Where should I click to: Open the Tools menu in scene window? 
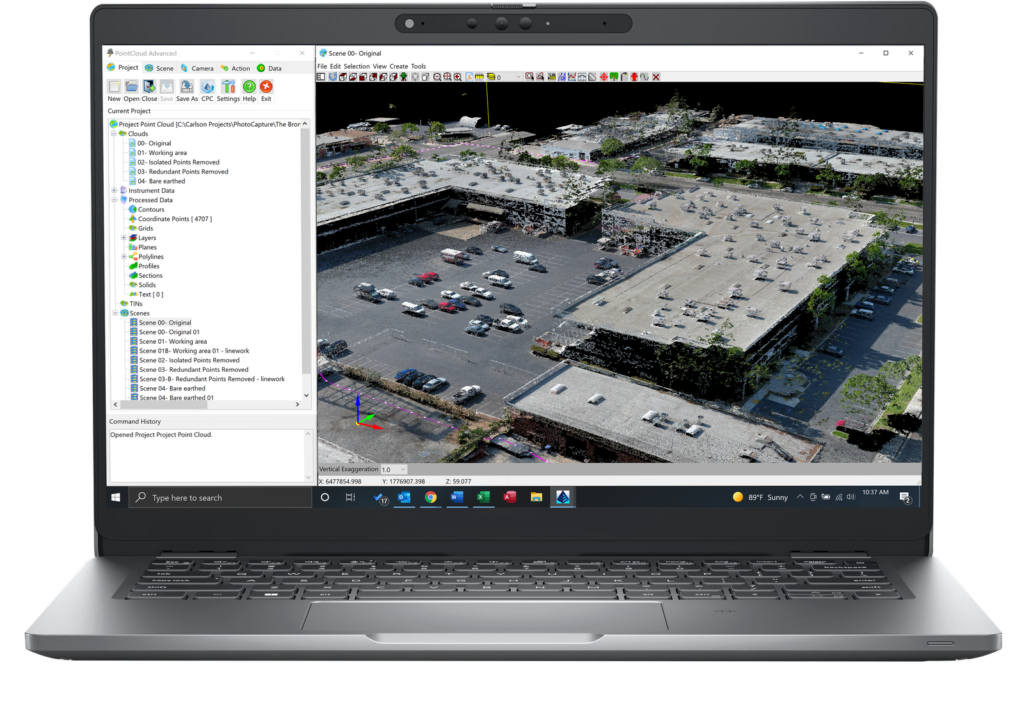[418, 67]
